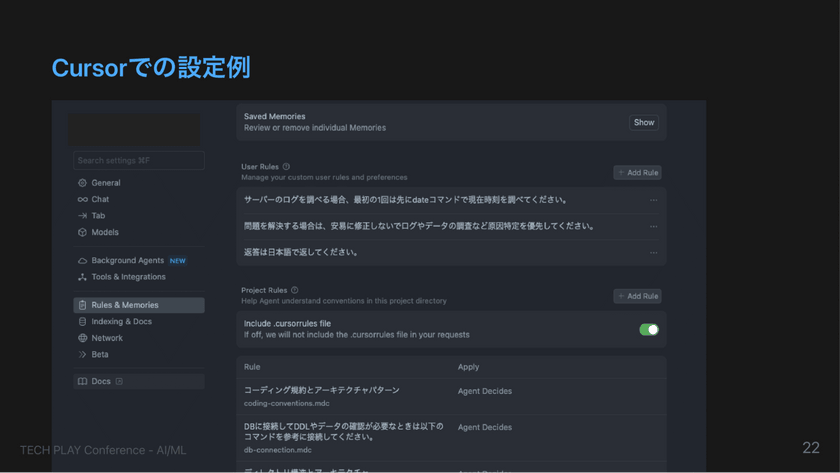Viewport: 840px width, 473px height.
Task: Click the Chat icon in settings sidebar
Action: (x=82, y=199)
